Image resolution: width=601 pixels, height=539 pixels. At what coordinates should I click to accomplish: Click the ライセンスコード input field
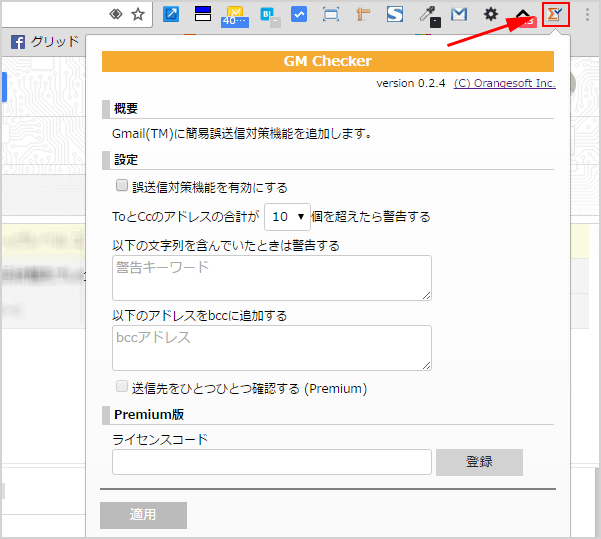(272, 462)
